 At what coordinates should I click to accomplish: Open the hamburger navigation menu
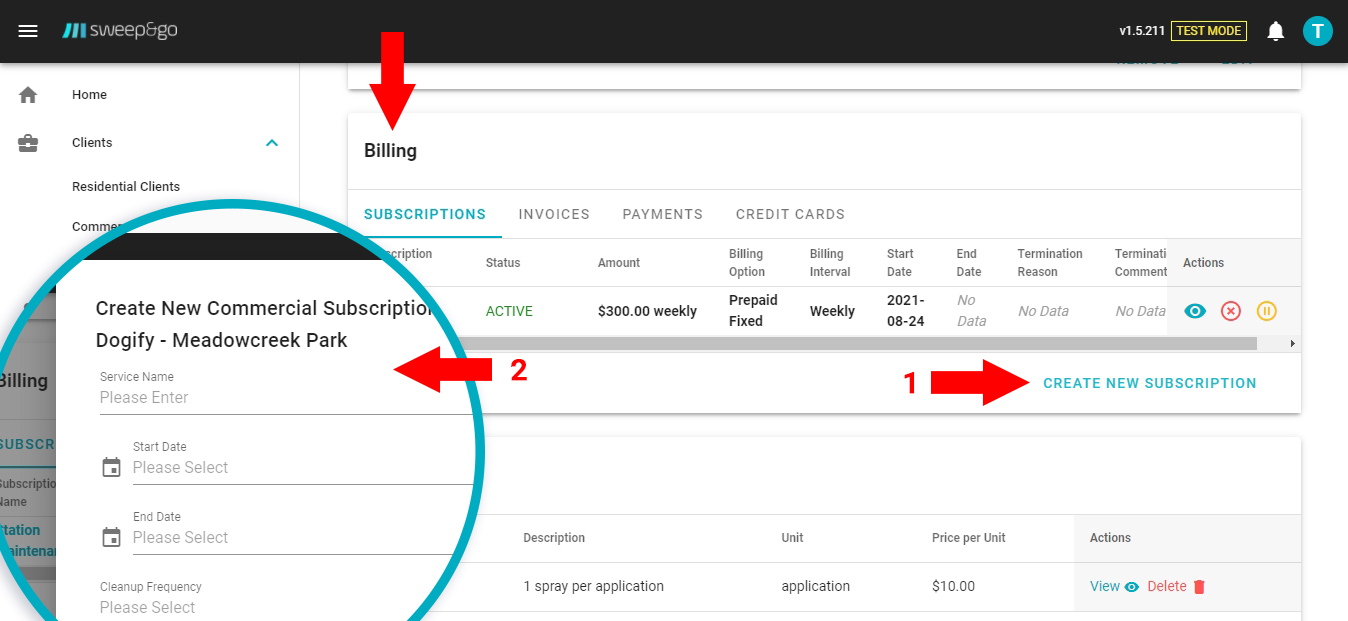point(28,31)
